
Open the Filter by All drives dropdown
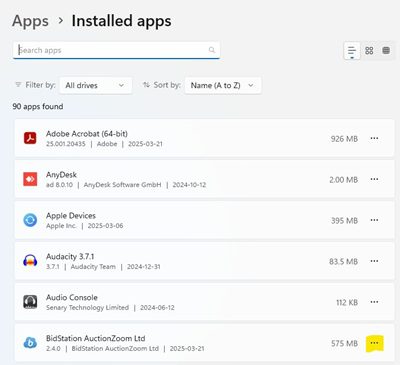pyautogui.click(x=96, y=85)
